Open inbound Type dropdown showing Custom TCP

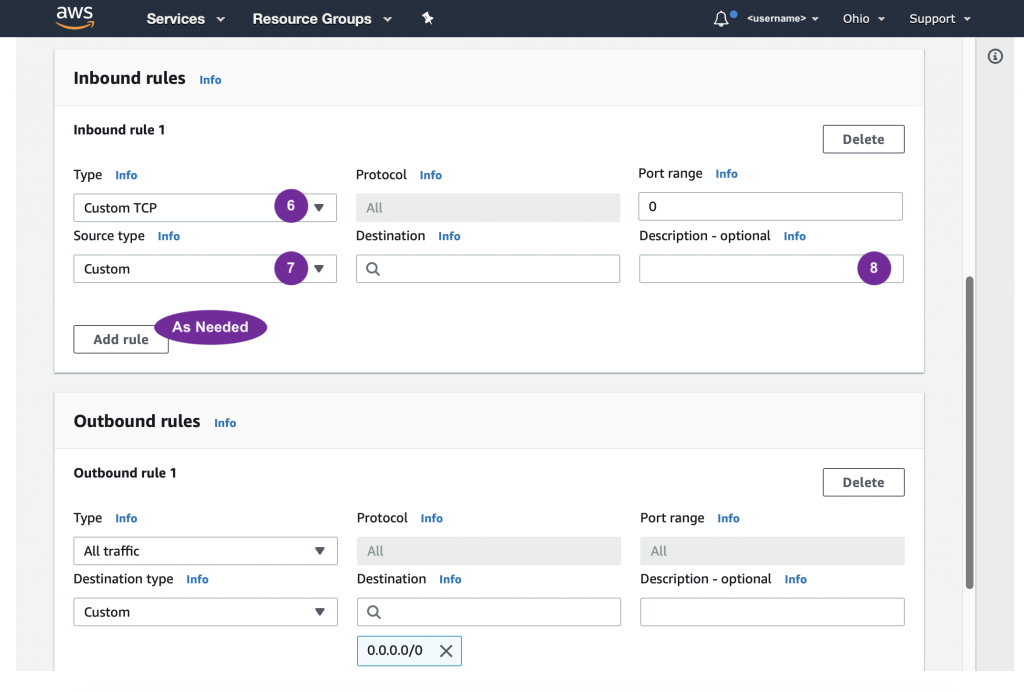[204, 208]
